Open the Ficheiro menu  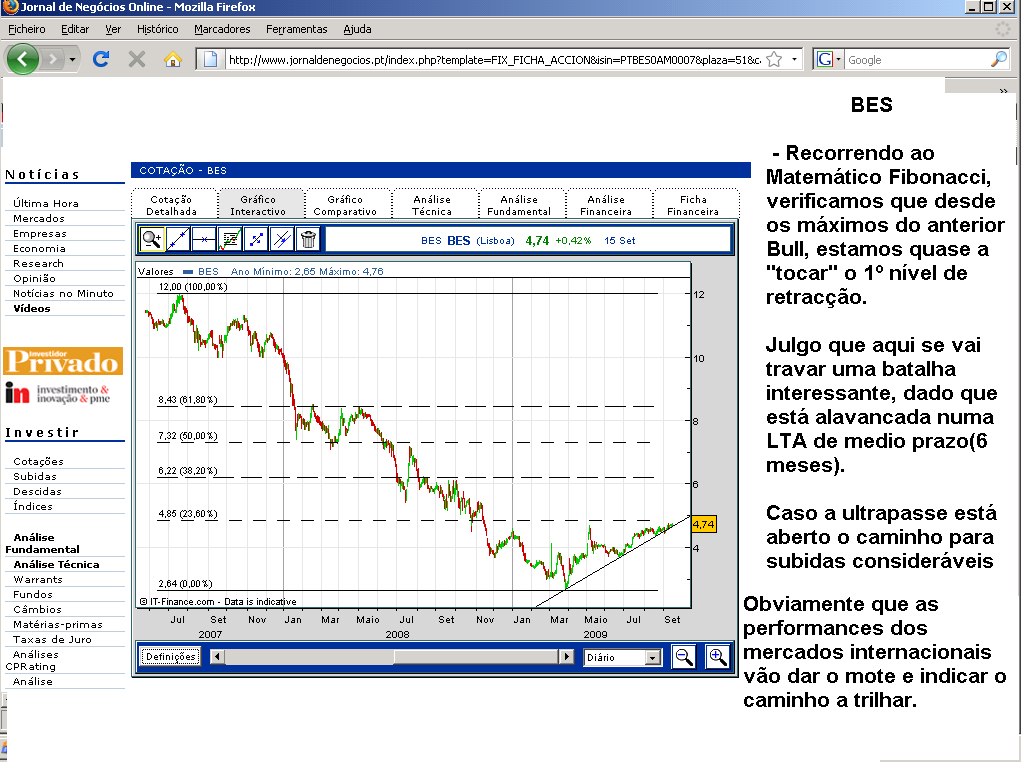point(27,29)
